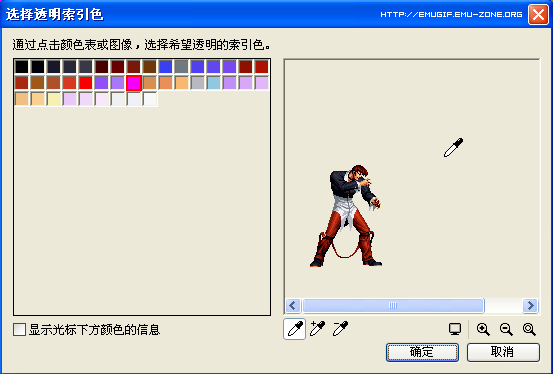This screenshot has height=374, width=553.
Task: Click the right scroll arrow under the preview
Action: pos(530,305)
